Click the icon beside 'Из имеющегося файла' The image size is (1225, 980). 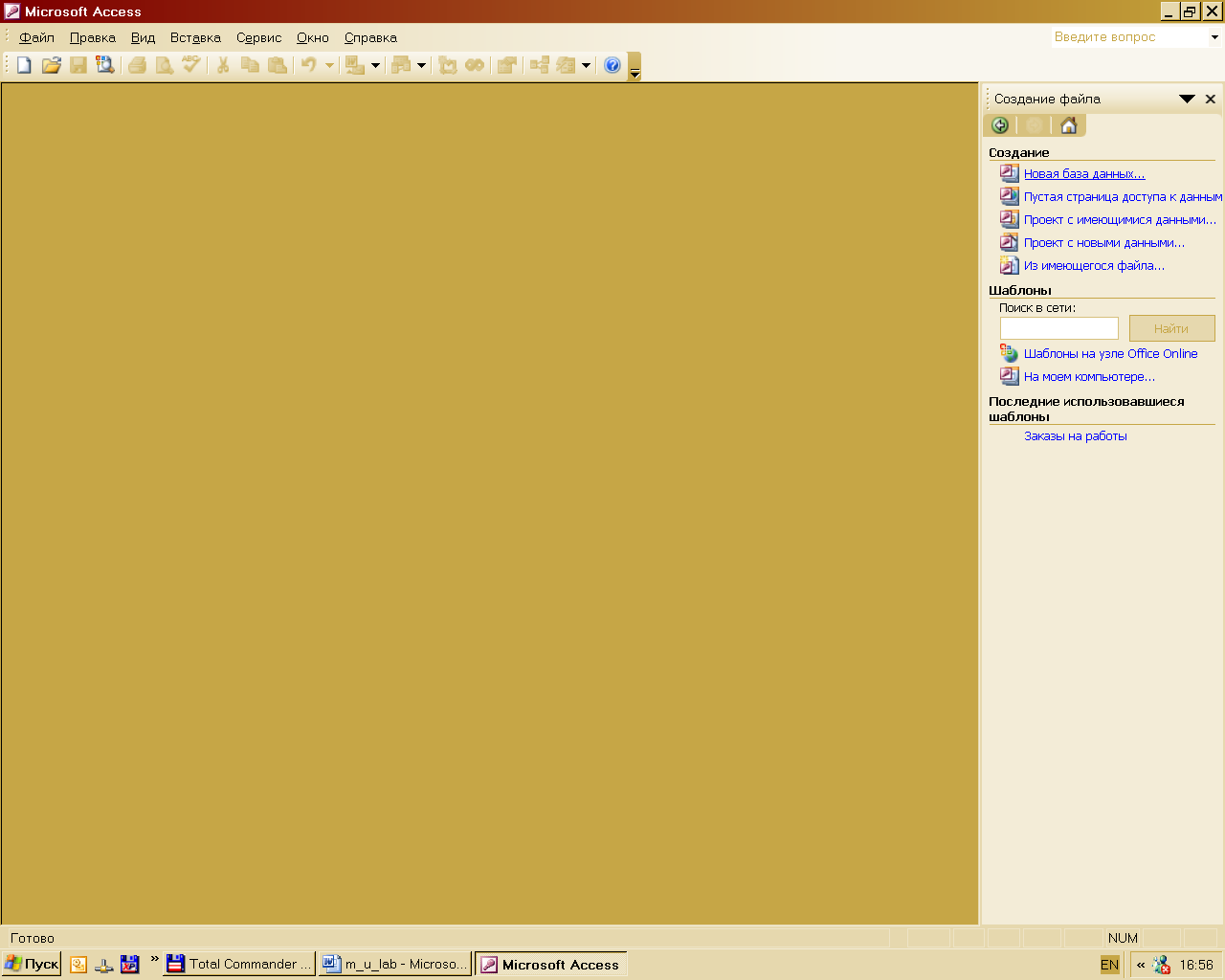[1010, 265]
